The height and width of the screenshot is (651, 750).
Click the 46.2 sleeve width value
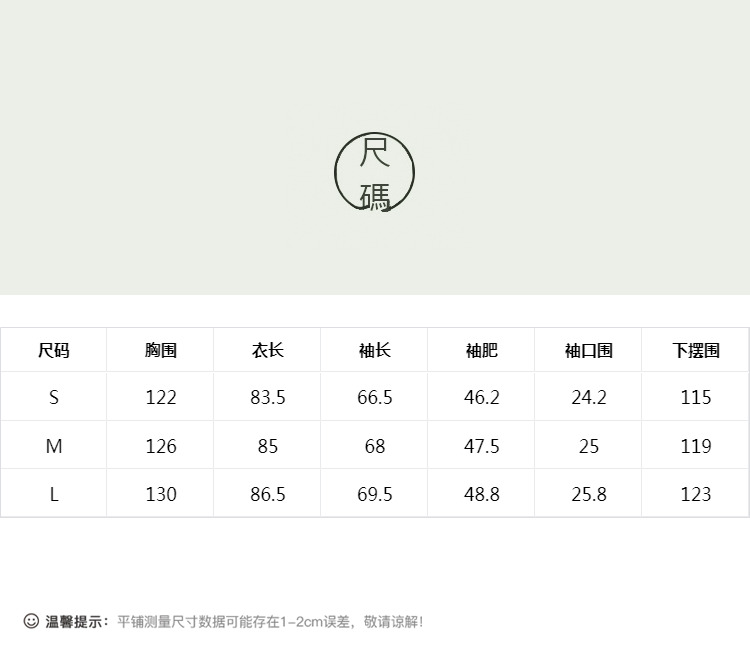click(482, 397)
